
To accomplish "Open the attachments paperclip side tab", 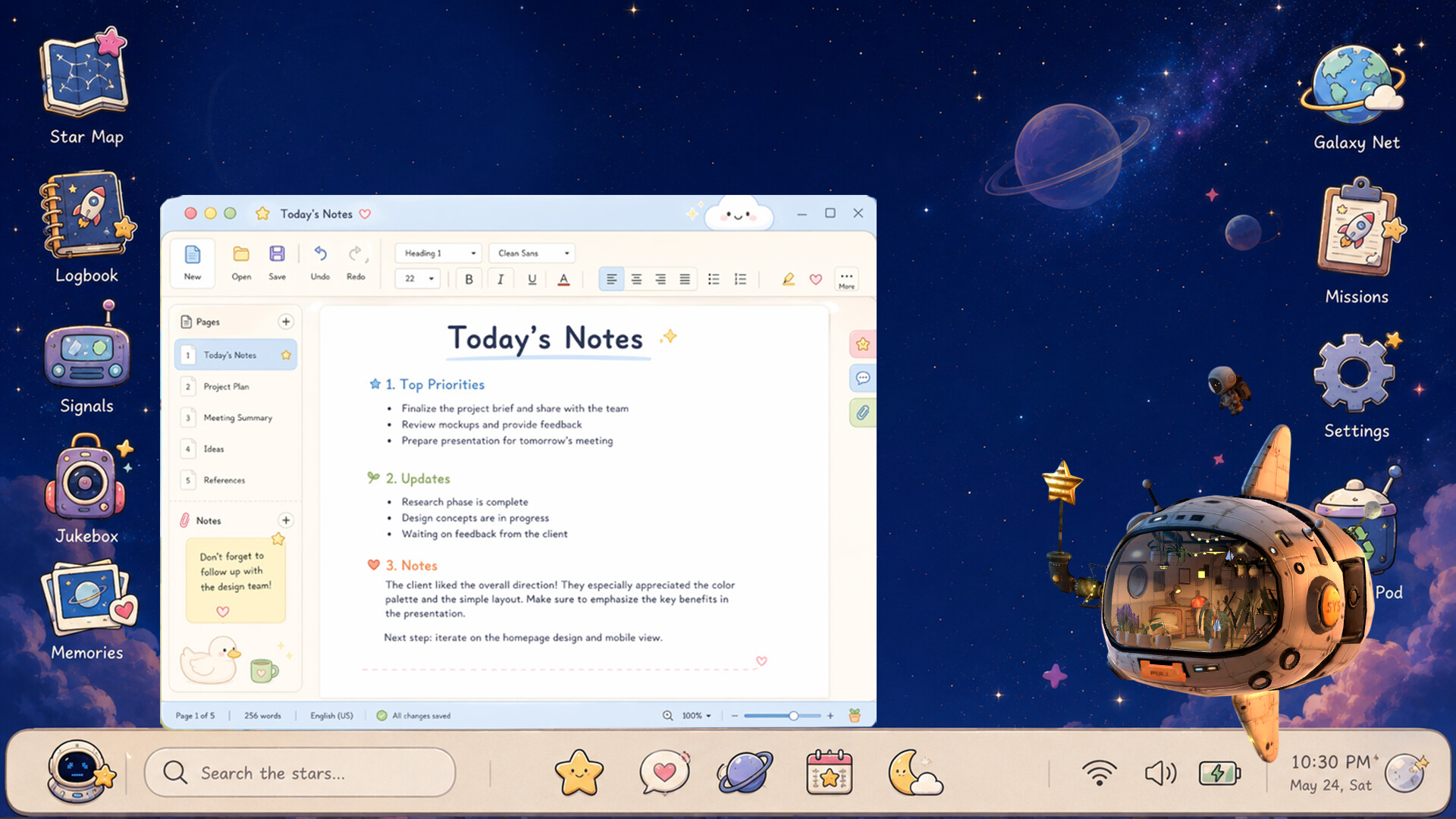I will pyautogui.click(x=863, y=413).
